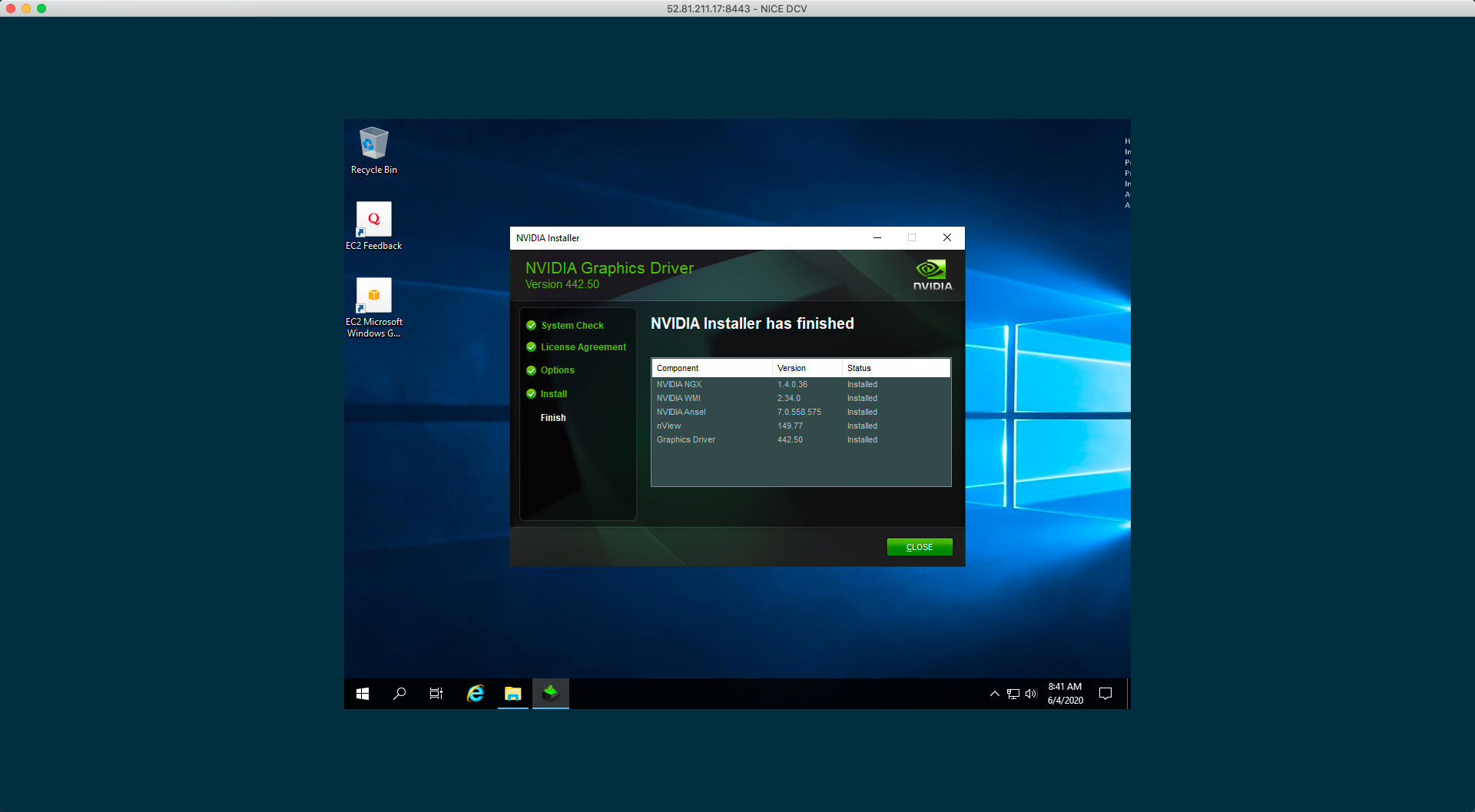Expand the hidden system tray icons
Viewport: 1475px width, 812px height.
pyautogui.click(x=995, y=694)
